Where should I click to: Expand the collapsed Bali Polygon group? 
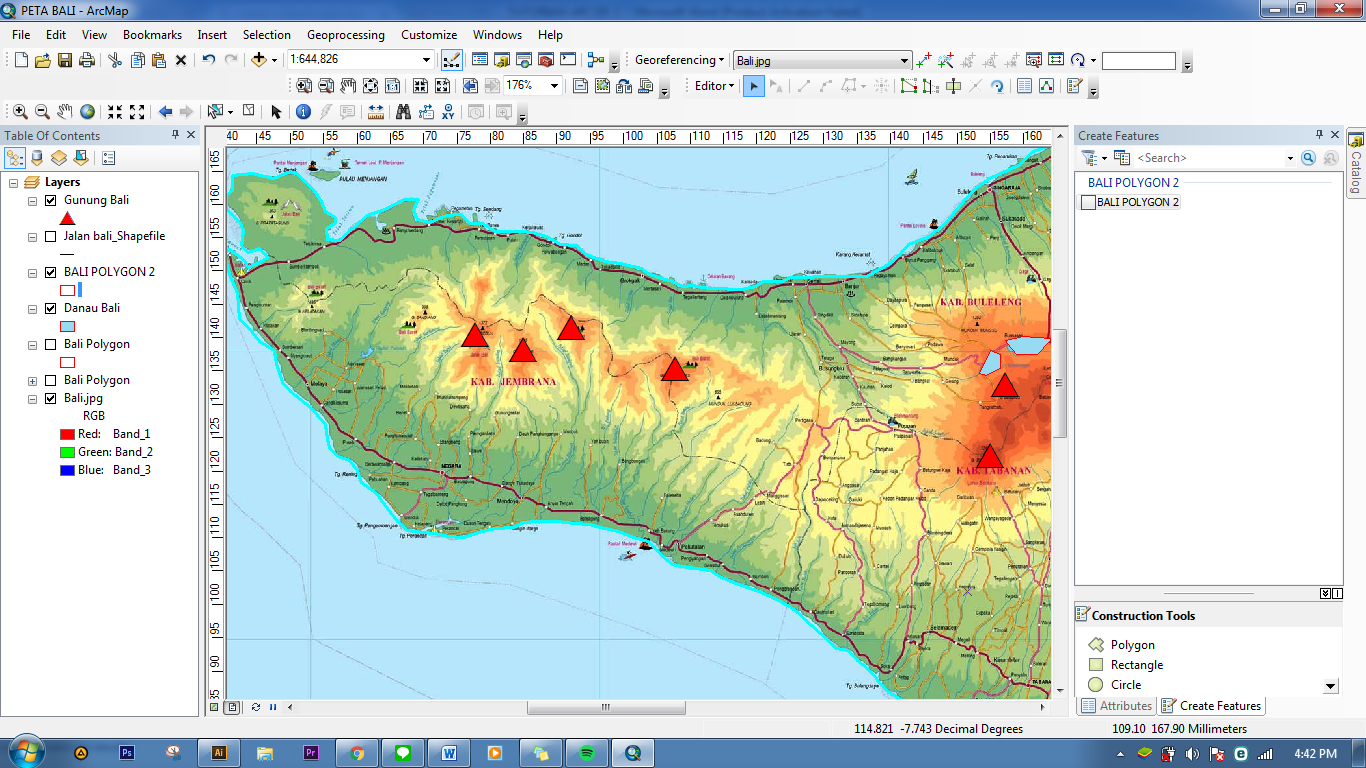(x=33, y=380)
